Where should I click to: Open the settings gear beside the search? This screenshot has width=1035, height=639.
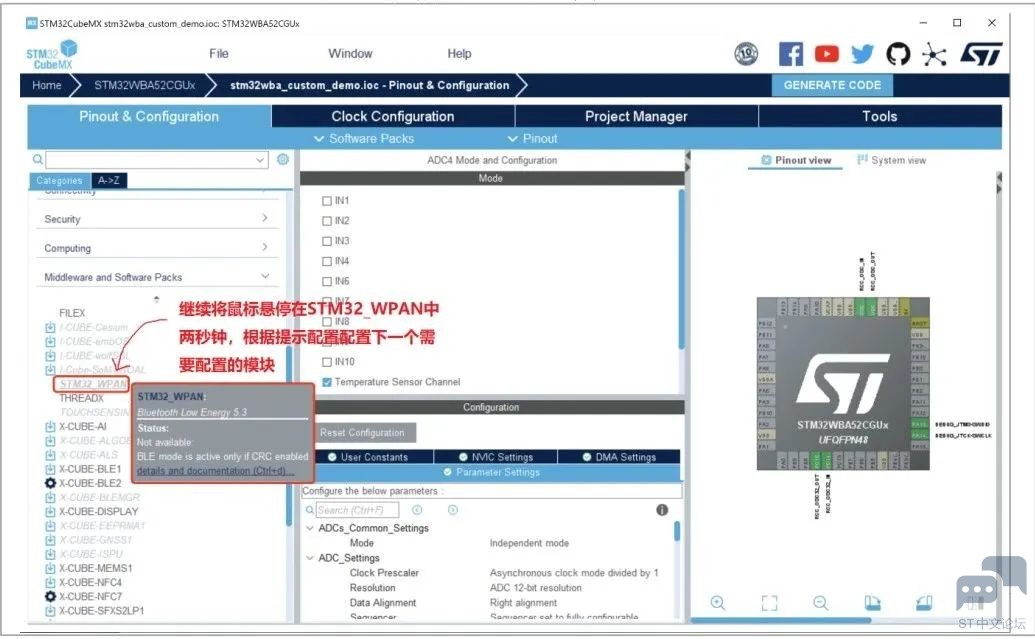click(x=283, y=159)
